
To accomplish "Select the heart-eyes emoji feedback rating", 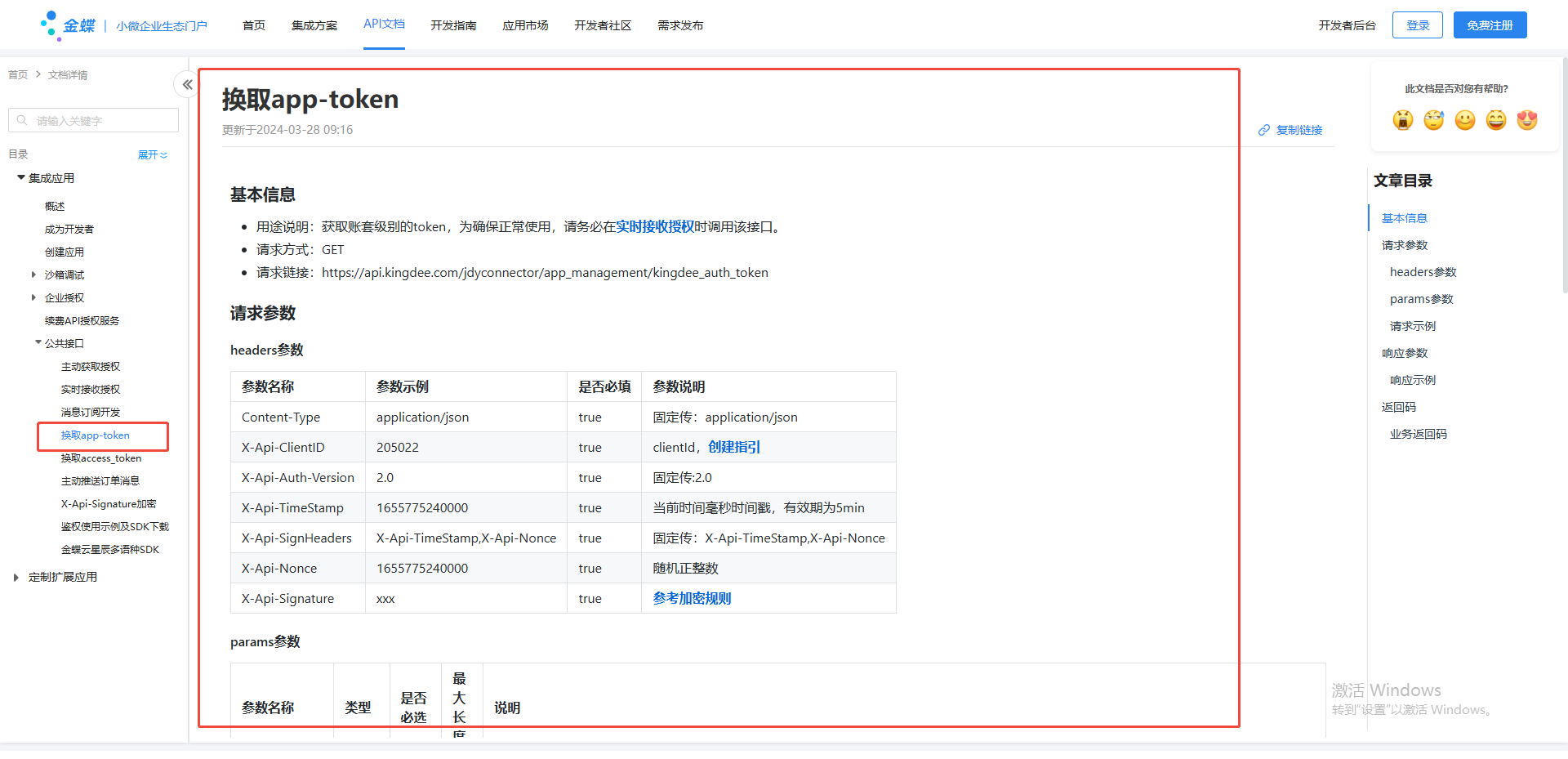I will tap(1526, 119).
